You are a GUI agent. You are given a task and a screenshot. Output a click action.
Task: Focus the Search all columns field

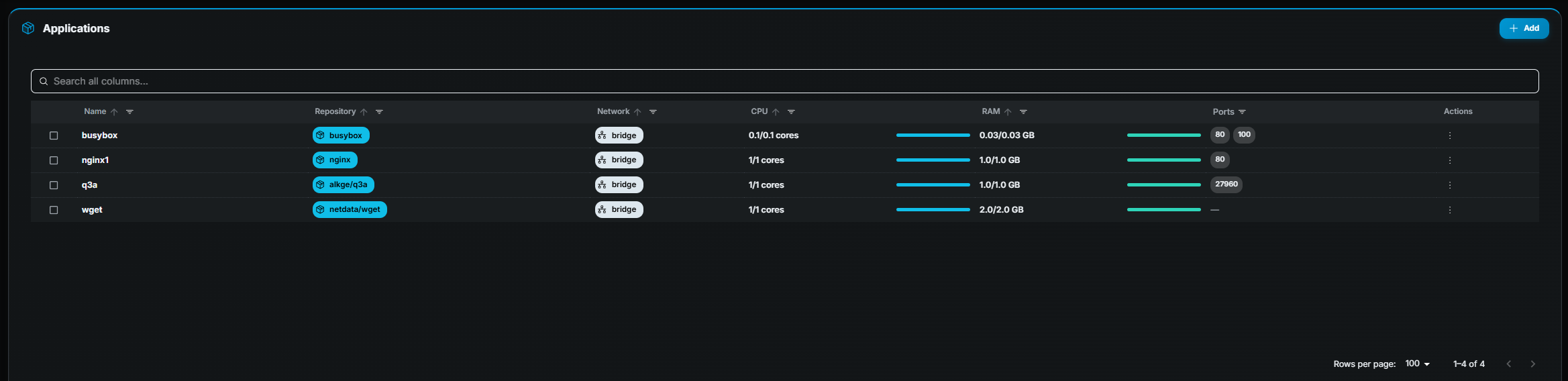tap(784, 81)
